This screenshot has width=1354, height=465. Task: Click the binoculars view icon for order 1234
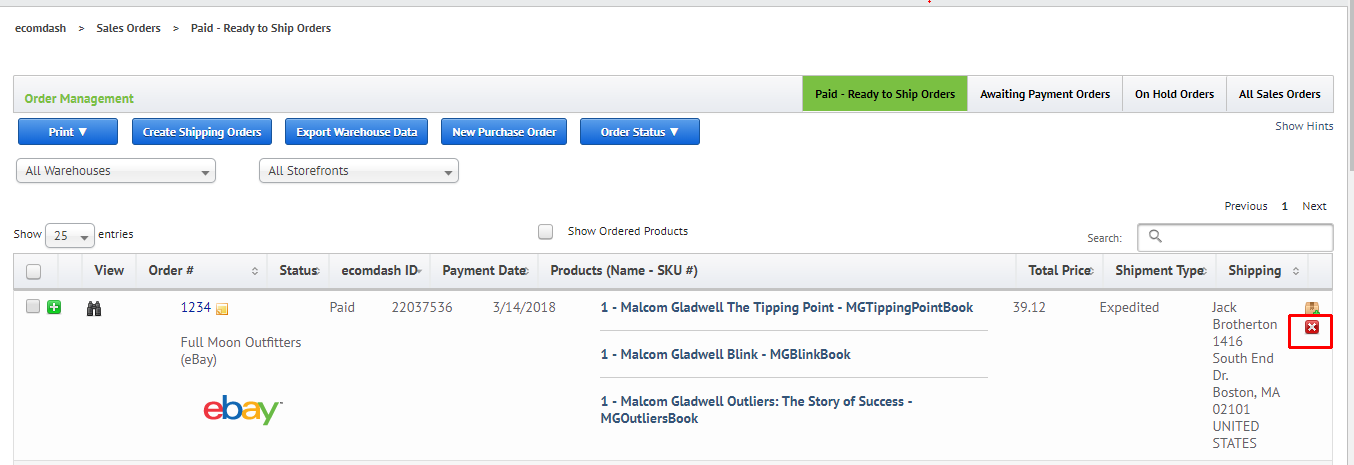[x=94, y=308]
